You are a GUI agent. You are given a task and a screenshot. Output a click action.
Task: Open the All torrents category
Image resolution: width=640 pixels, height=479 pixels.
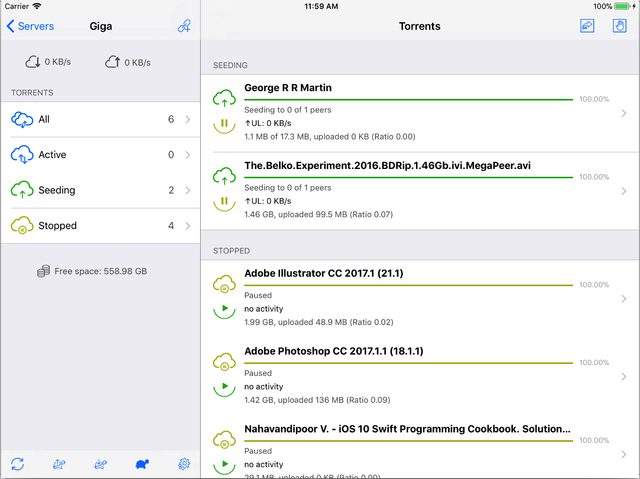pyautogui.click(x=101, y=119)
